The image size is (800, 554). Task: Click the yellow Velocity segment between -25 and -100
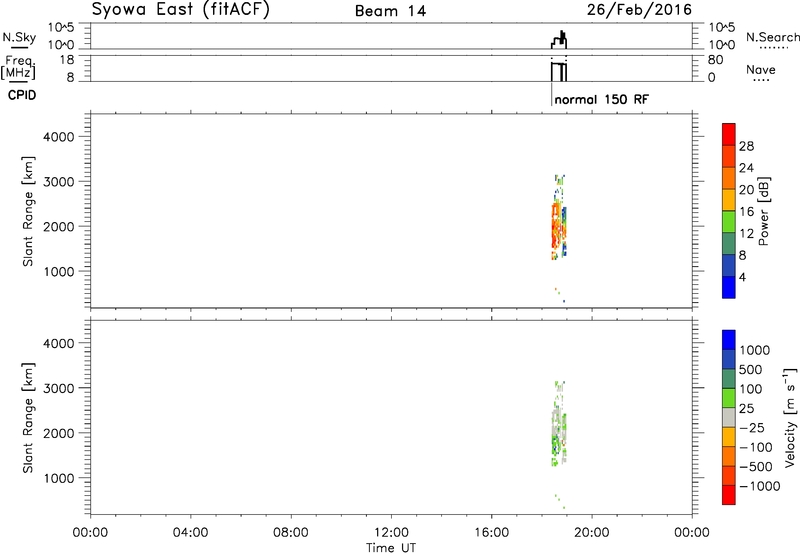[729, 437]
